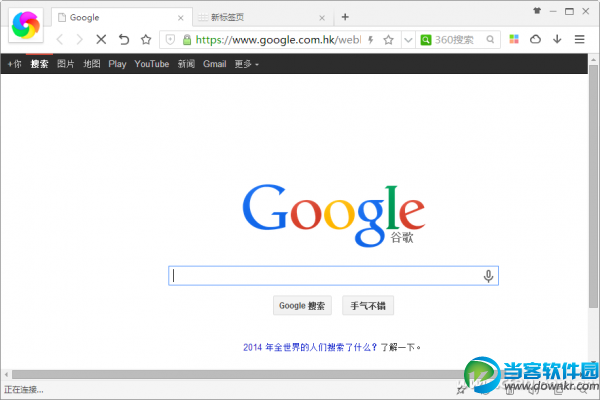
Task: Click the scroll left arrow on horizontal scrollbar
Action: [x=6, y=374]
